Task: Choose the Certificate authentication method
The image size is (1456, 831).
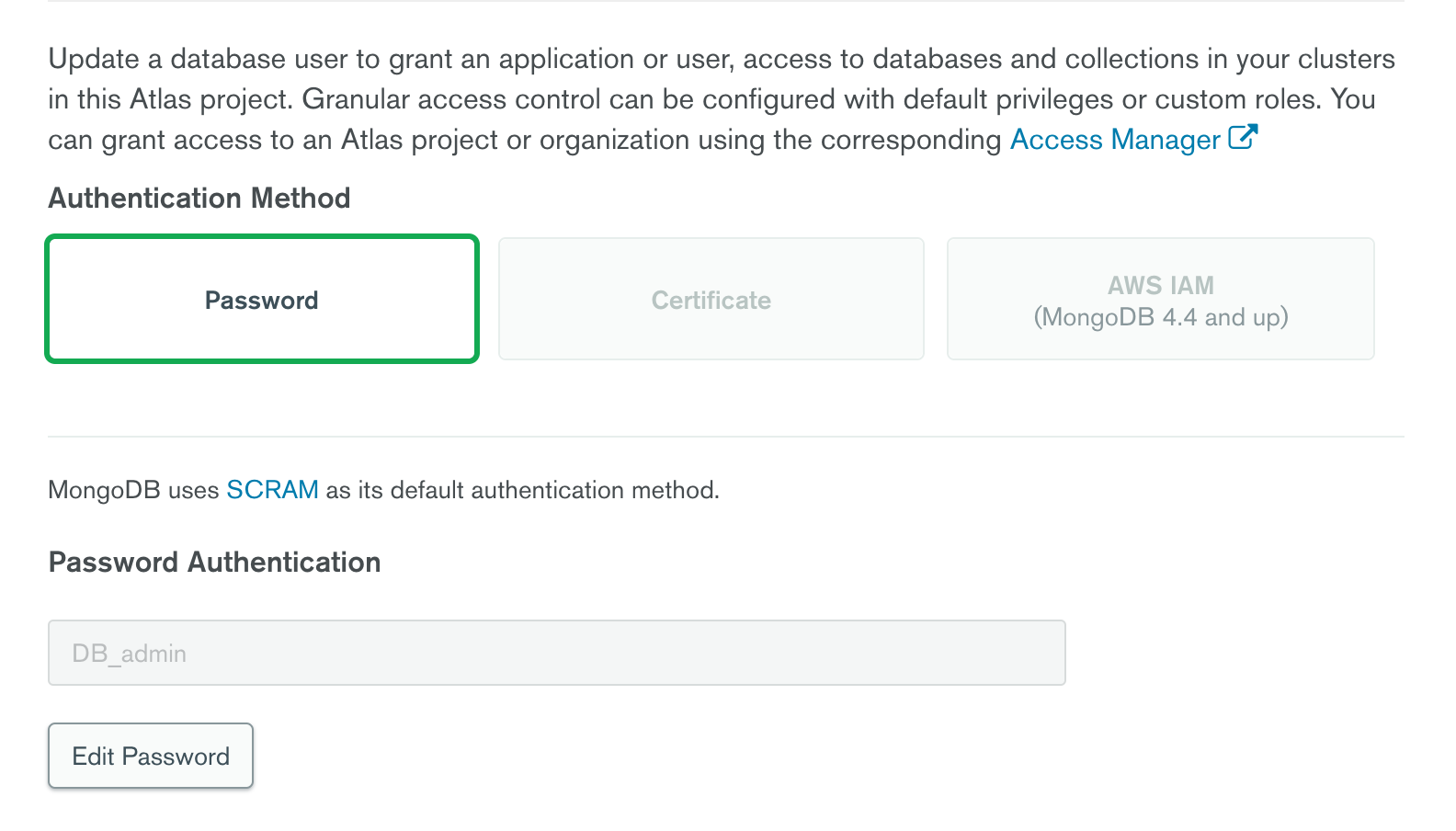Action: coord(711,299)
